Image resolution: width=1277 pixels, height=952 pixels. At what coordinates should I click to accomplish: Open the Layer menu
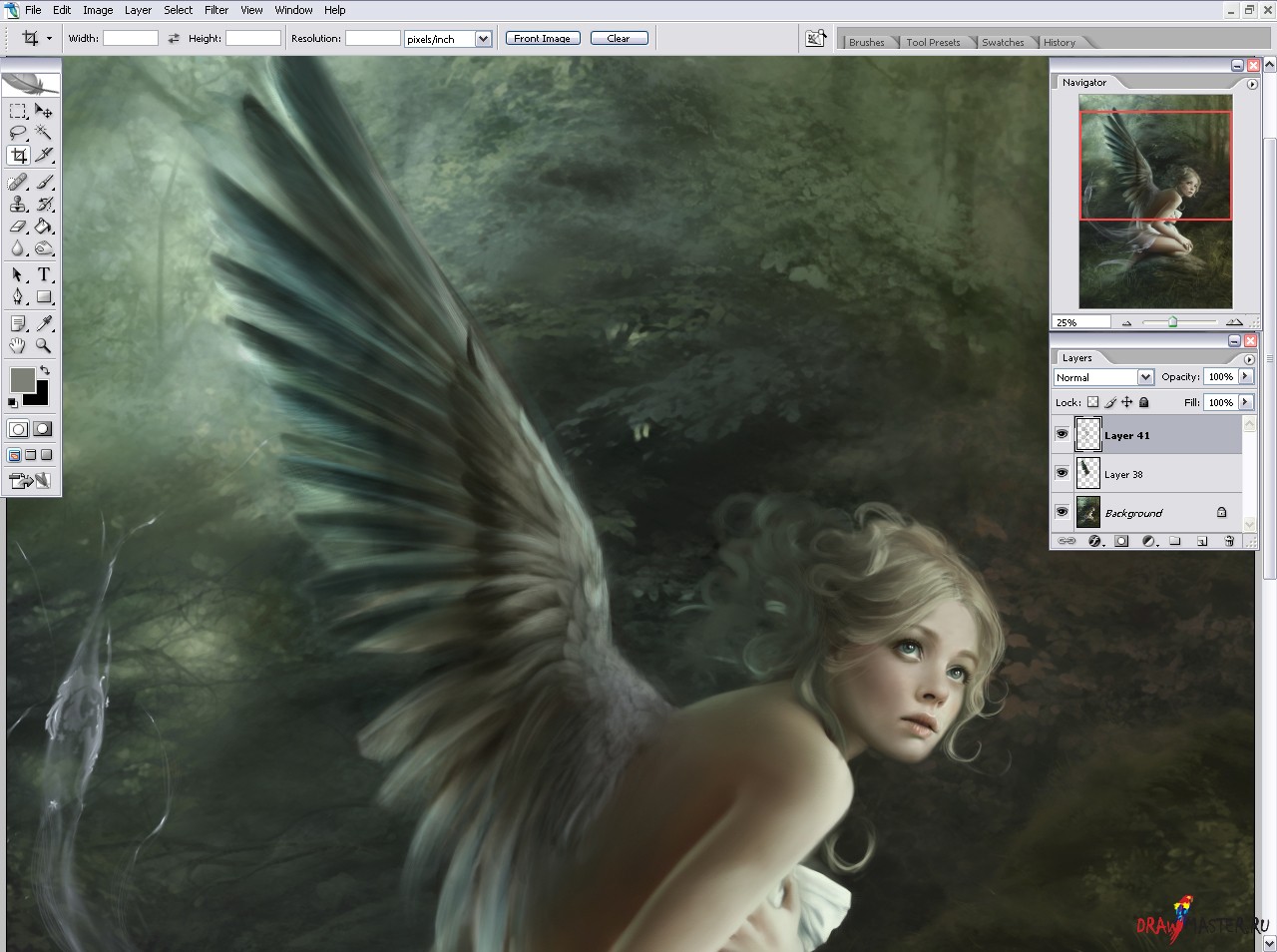(138, 10)
